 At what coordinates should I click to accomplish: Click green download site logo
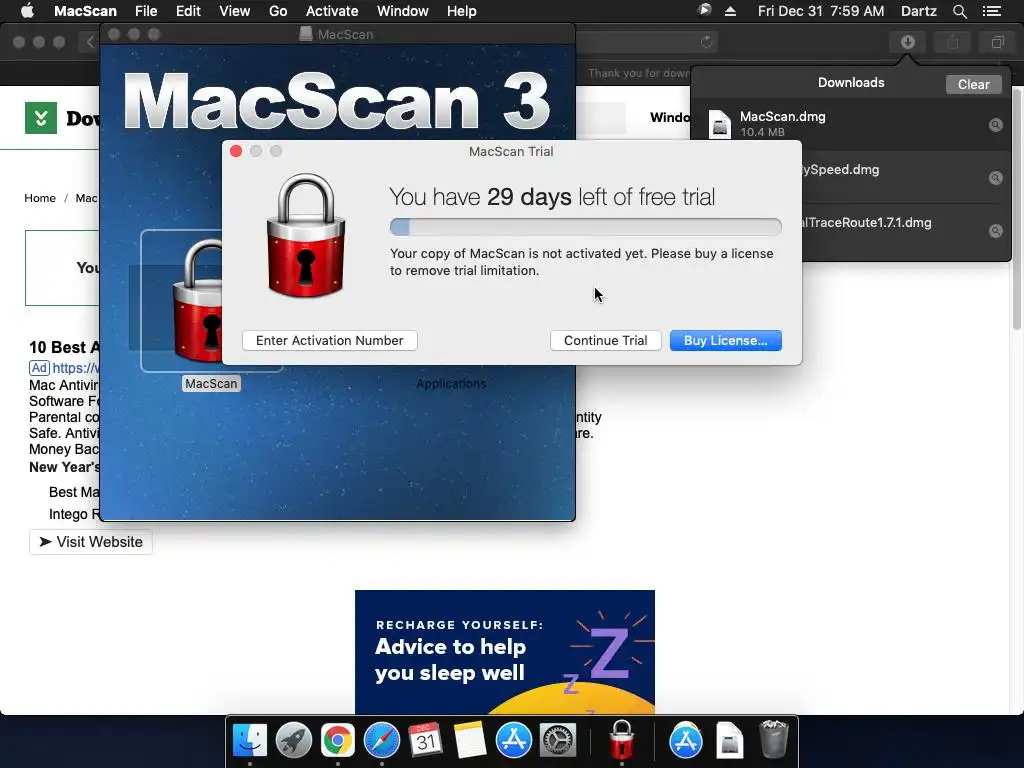click(40, 118)
